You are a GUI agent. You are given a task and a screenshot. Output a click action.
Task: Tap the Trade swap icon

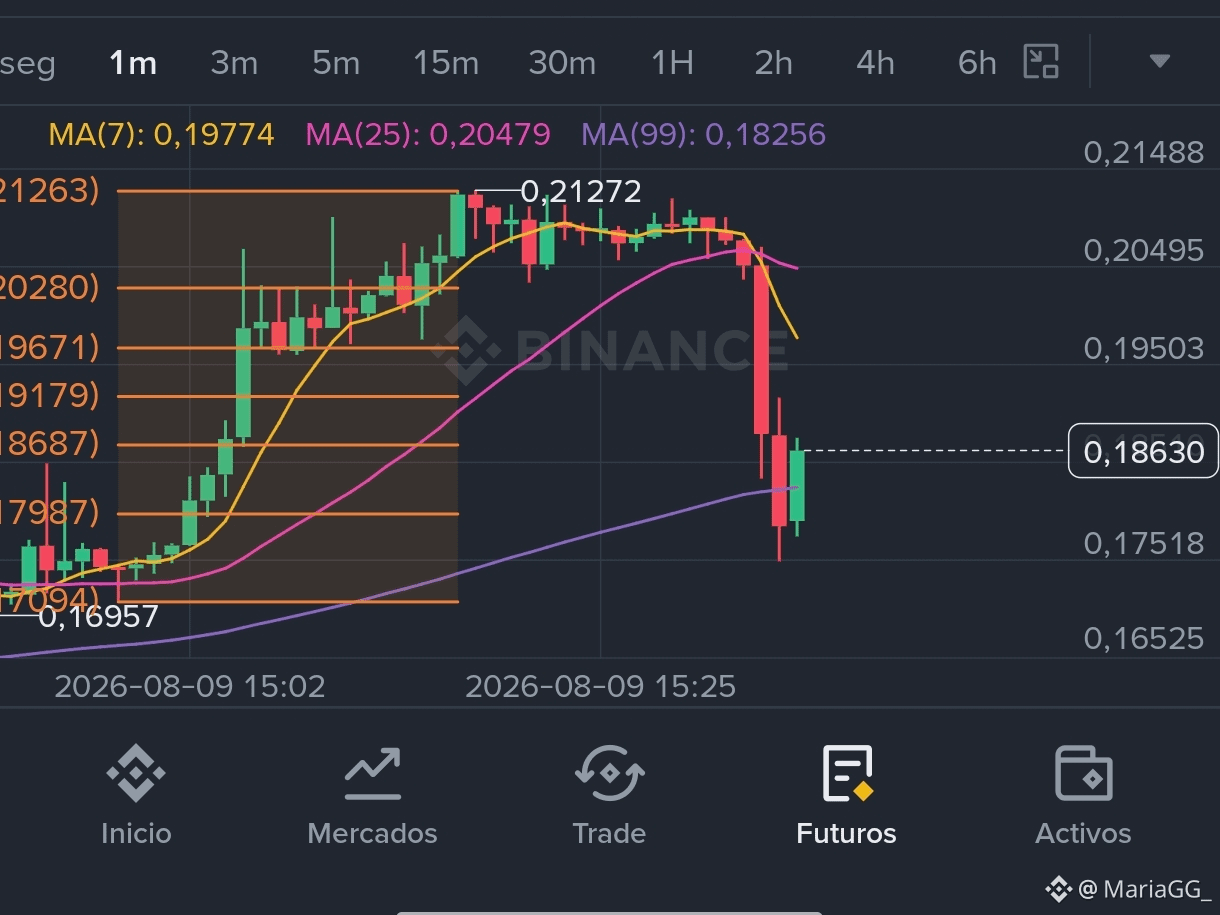click(x=609, y=774)
